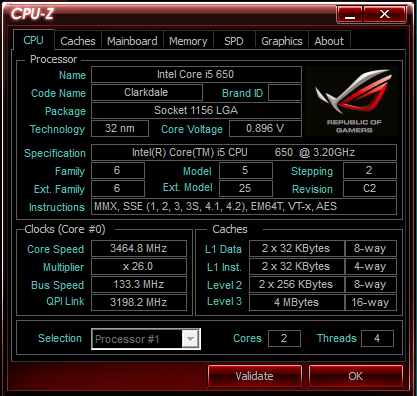Switch to the Caches tab
The width and height of the screenshot is (417, 396).
(x=78, y=41)
